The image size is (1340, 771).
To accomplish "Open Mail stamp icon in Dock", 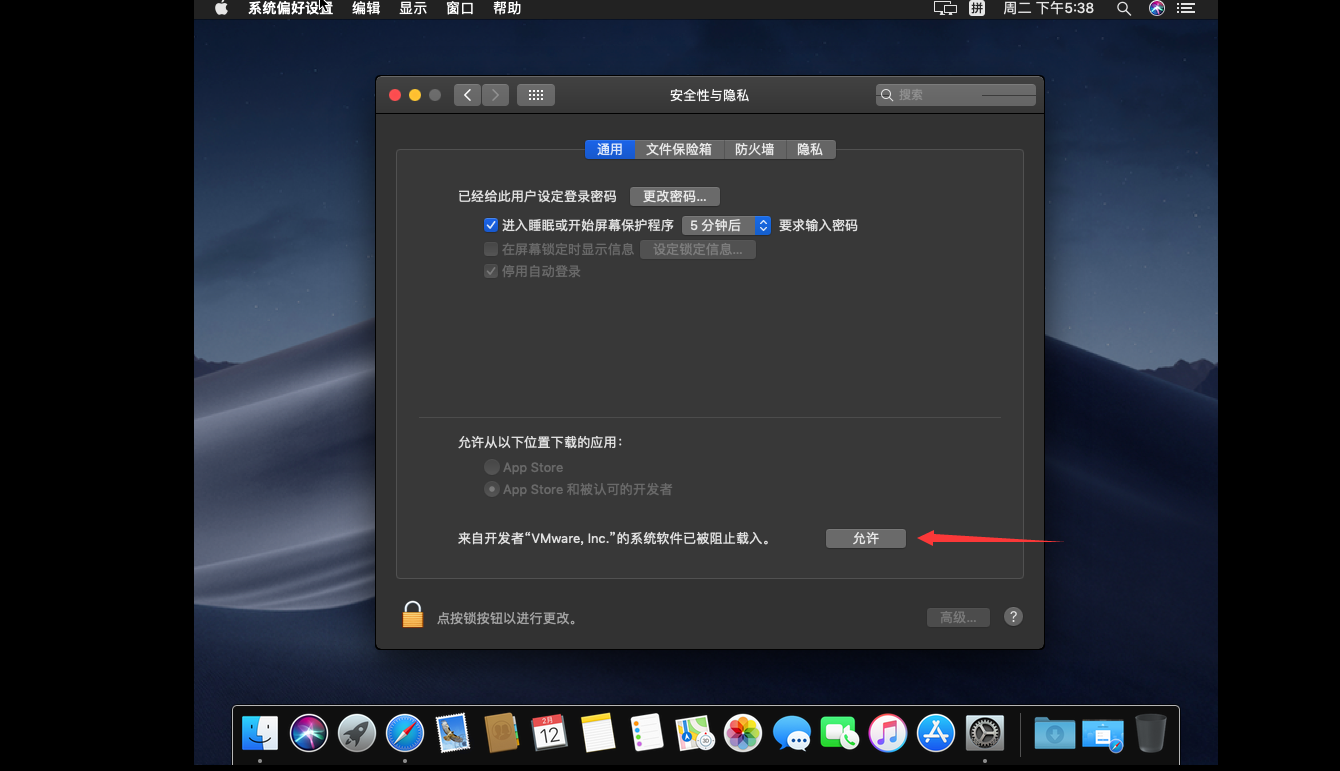I will [x=453, y=733].
